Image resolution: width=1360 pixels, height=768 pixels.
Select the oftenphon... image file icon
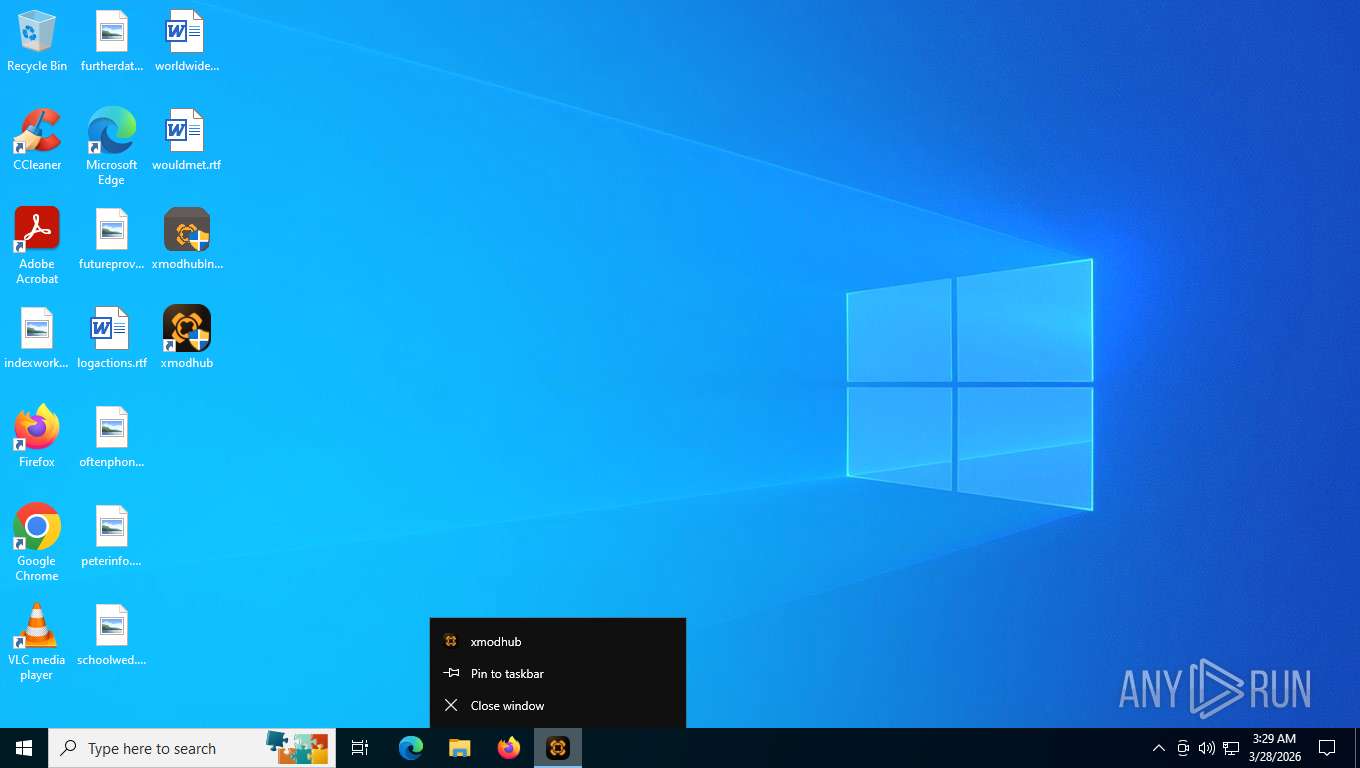(112, 438)
